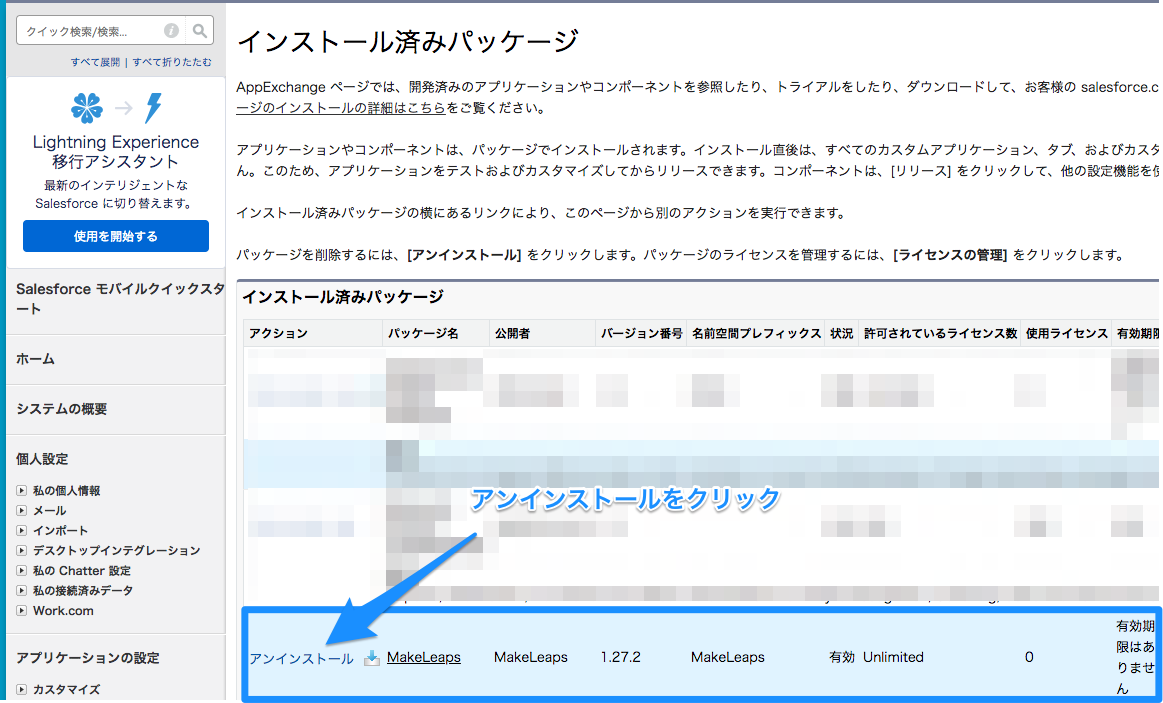1163x703 pixels.
Task: Click 個人設定 section heading
Action: click(x=42, y=459)
